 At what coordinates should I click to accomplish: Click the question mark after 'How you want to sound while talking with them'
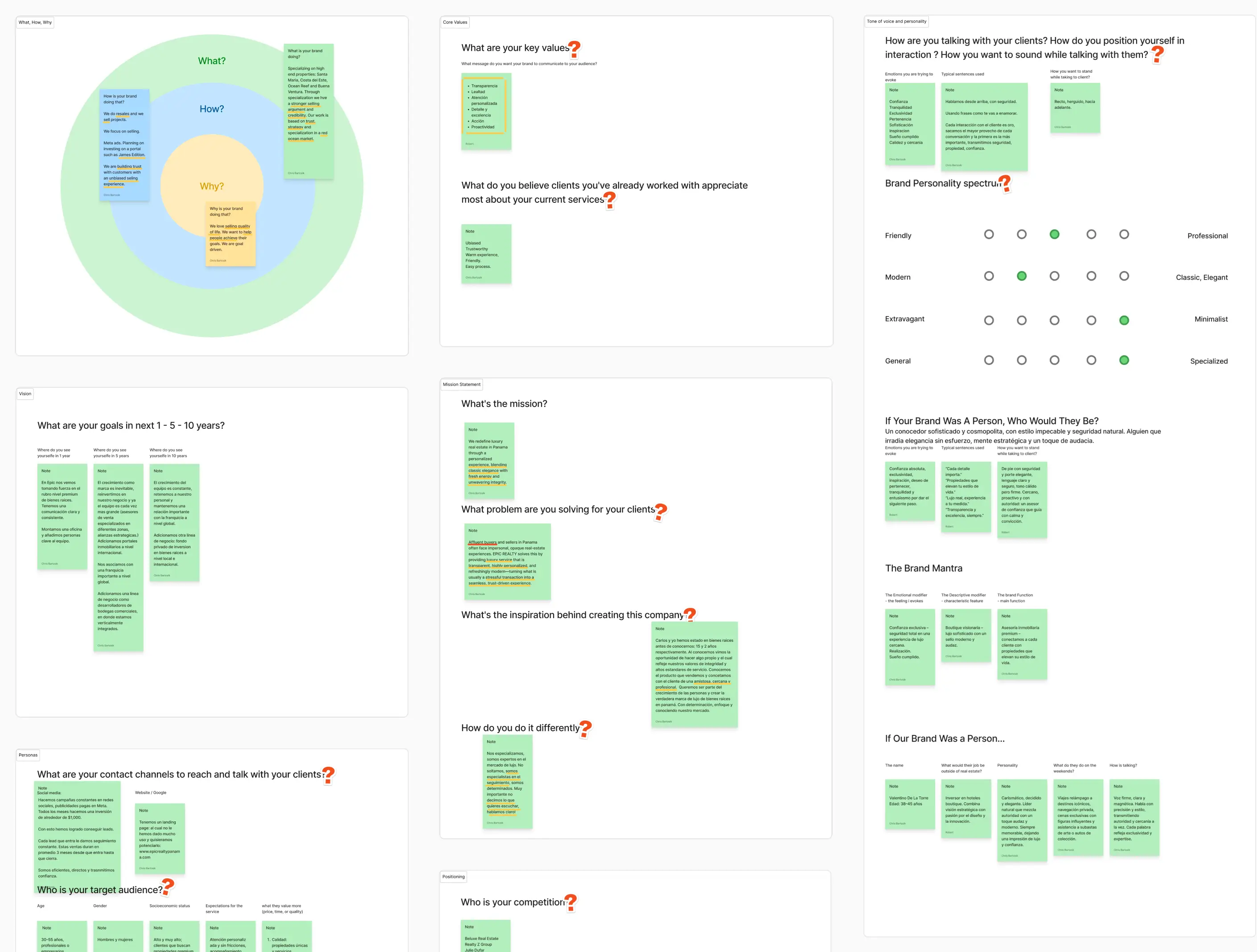pos(1158,54)
